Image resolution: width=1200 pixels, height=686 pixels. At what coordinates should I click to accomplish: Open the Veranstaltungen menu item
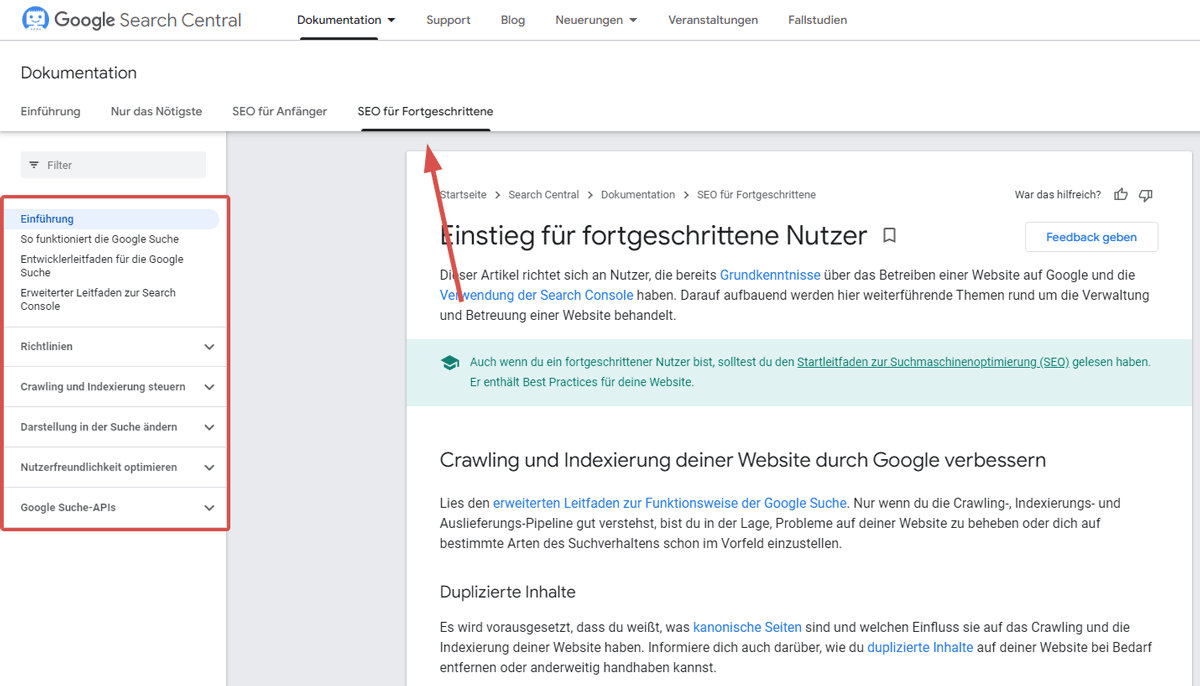tap(713, 20)
